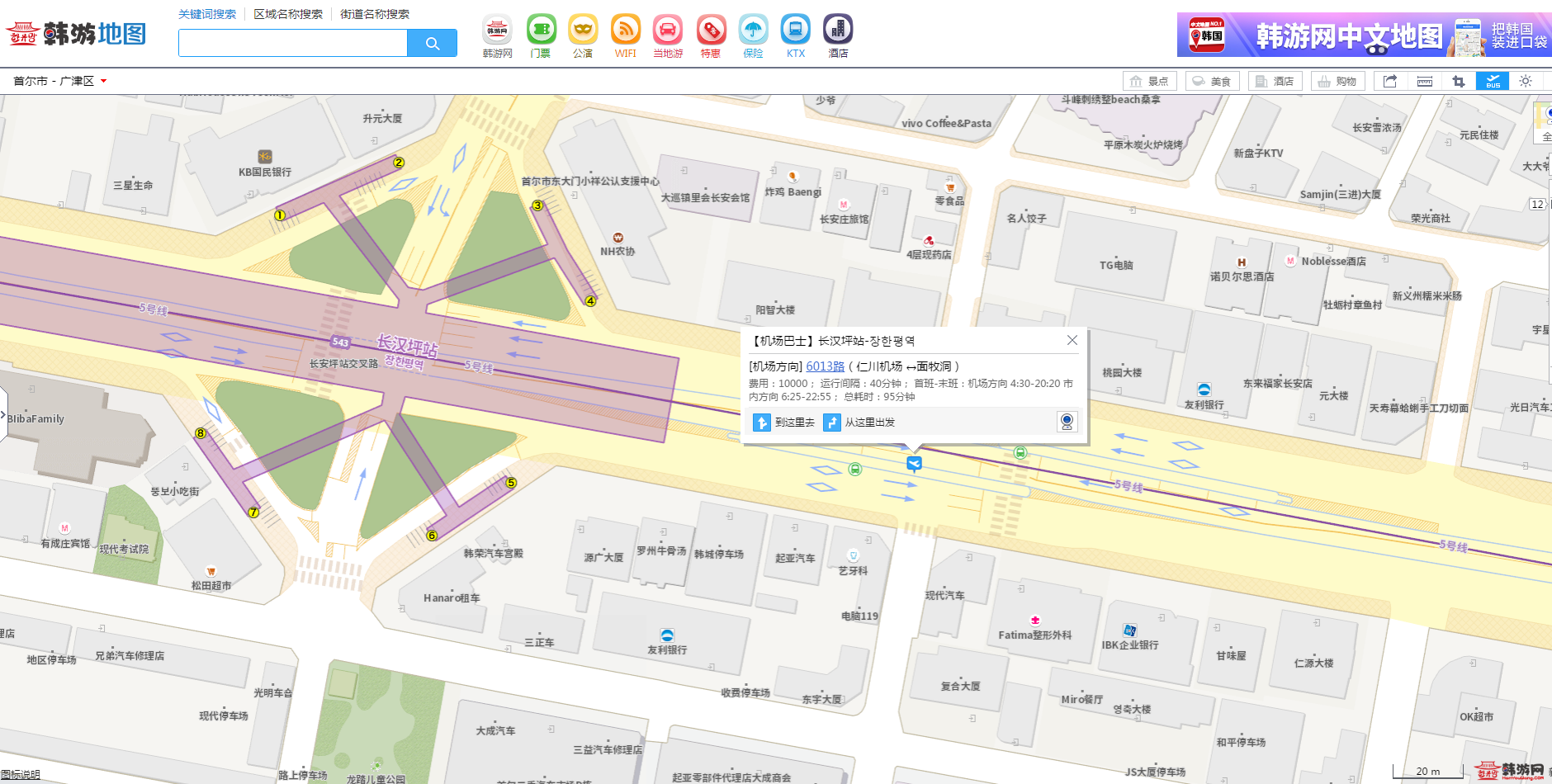Open the brightness sun settings

1526,81
